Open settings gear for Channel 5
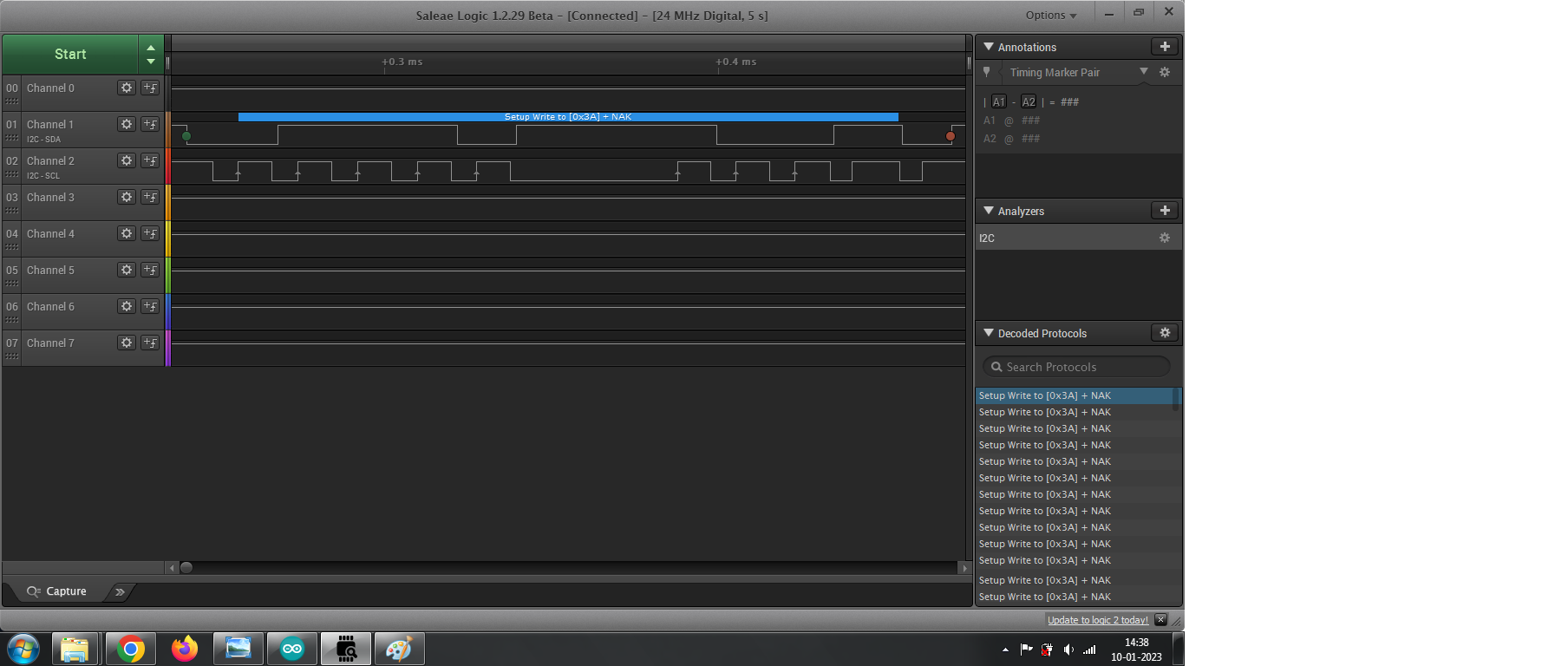1568x666 pixels. click(x=127, y=270)
